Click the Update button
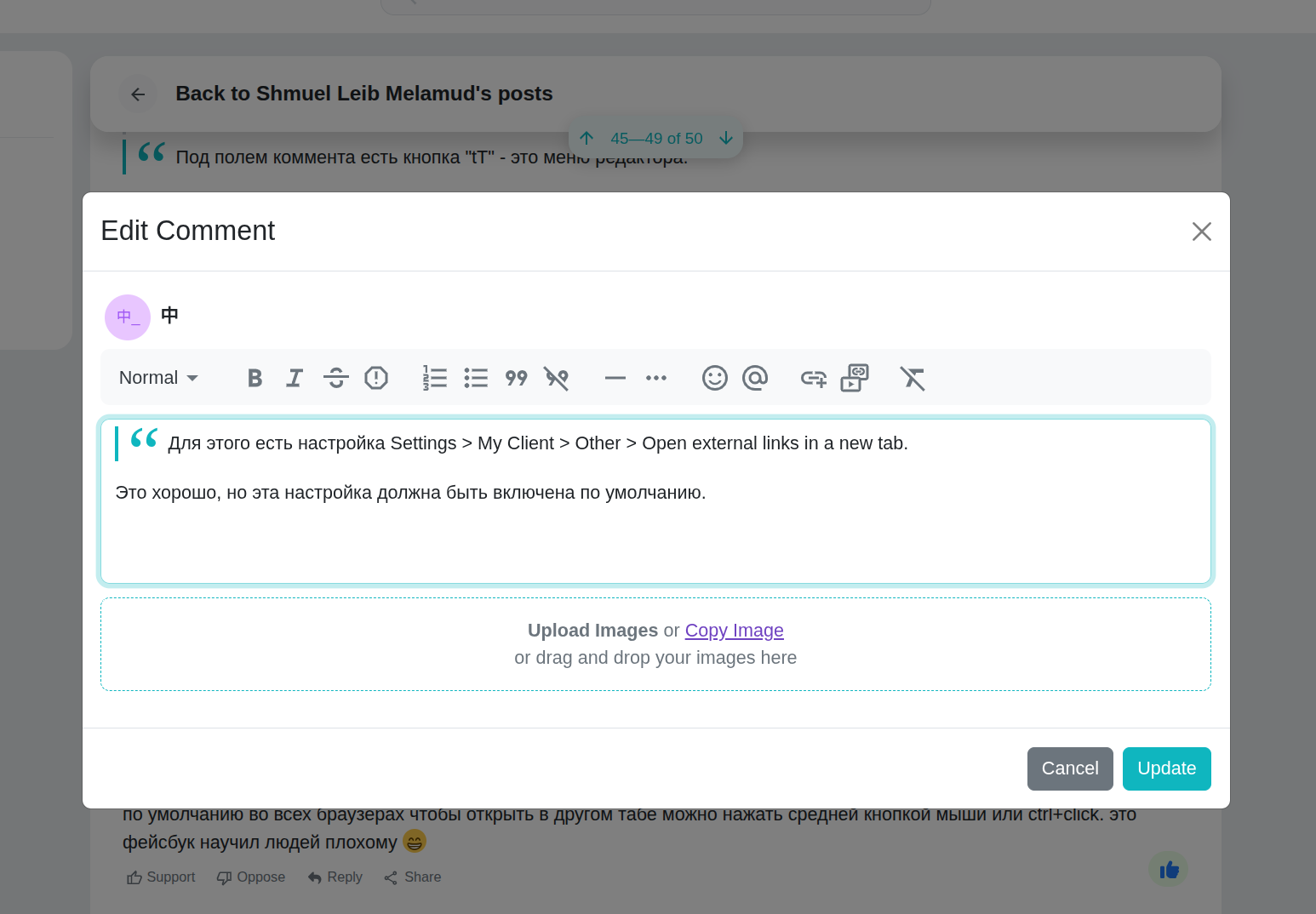The image size is (1316, 914). point(1166,768)
